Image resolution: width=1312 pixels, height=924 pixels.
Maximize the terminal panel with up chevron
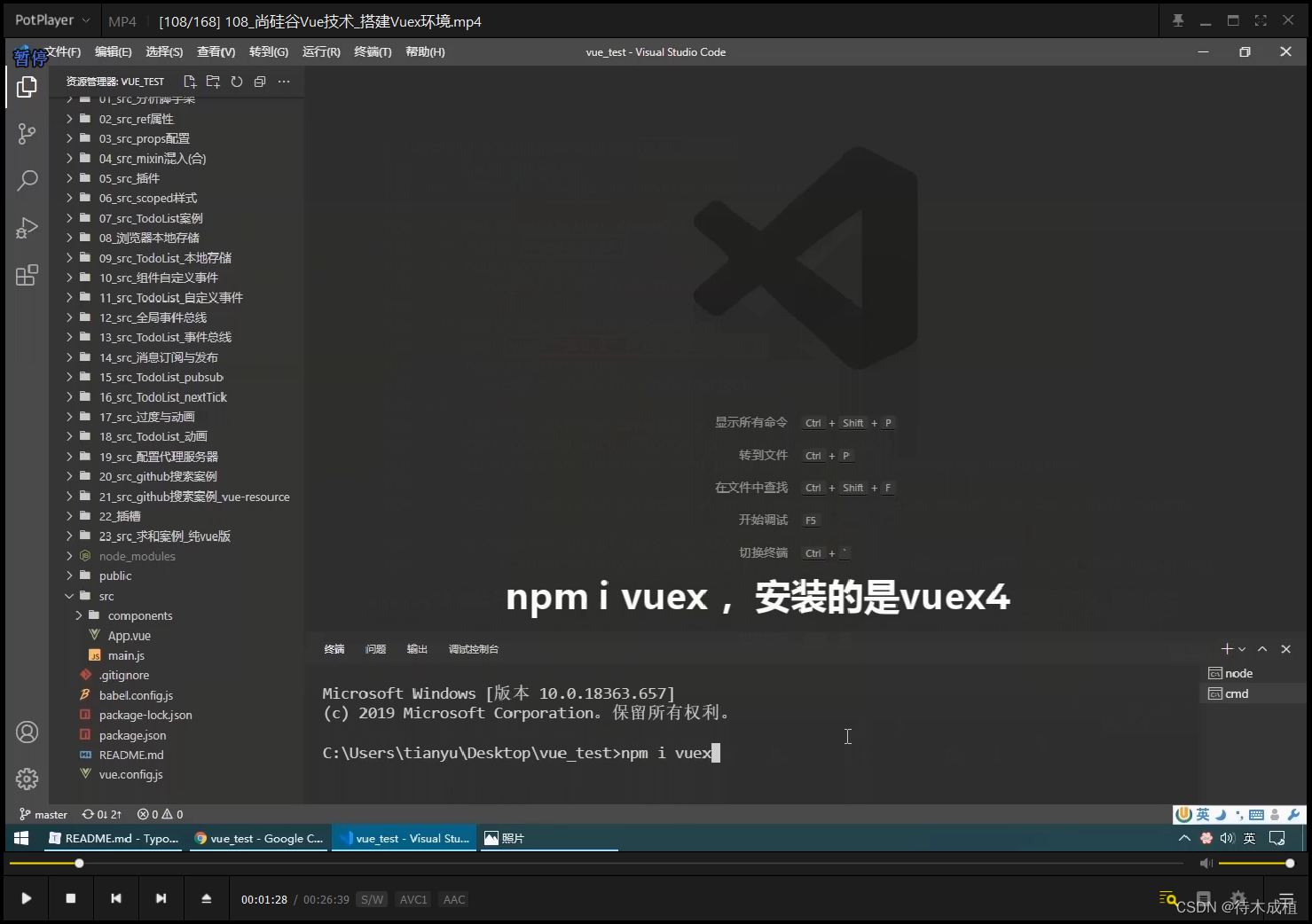pos(1262,649)
